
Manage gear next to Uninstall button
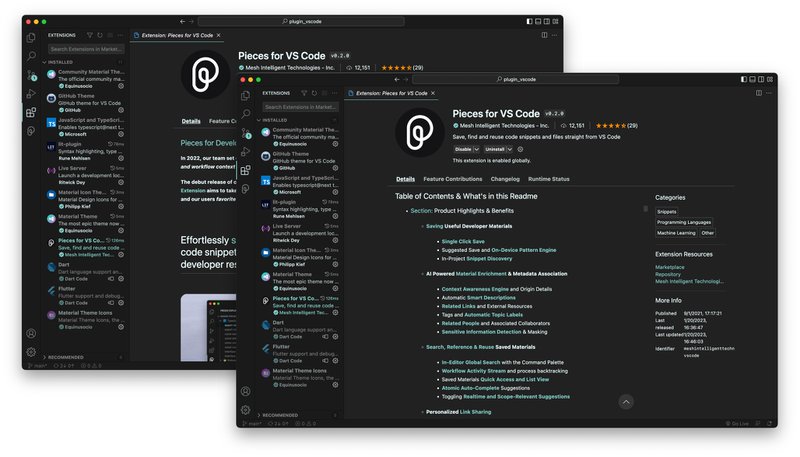(x=520, y=149)
